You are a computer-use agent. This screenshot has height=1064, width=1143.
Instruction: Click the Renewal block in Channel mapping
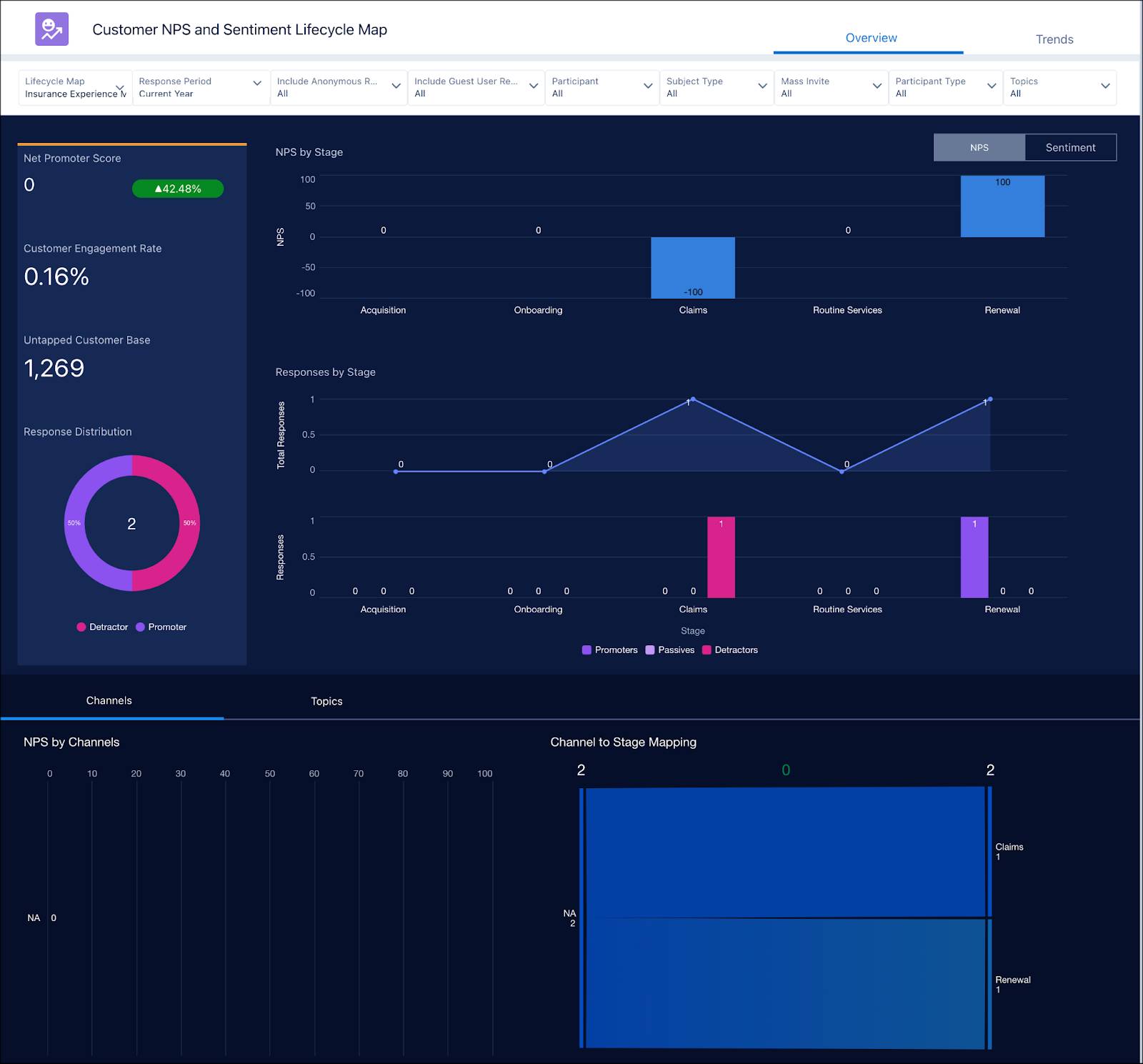coord(785,983)
